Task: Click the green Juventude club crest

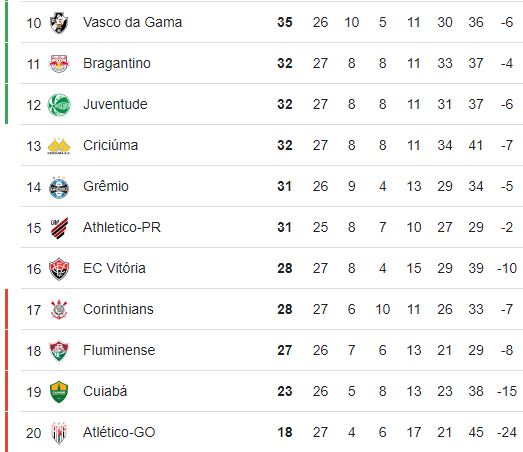Action: (59, 105)
